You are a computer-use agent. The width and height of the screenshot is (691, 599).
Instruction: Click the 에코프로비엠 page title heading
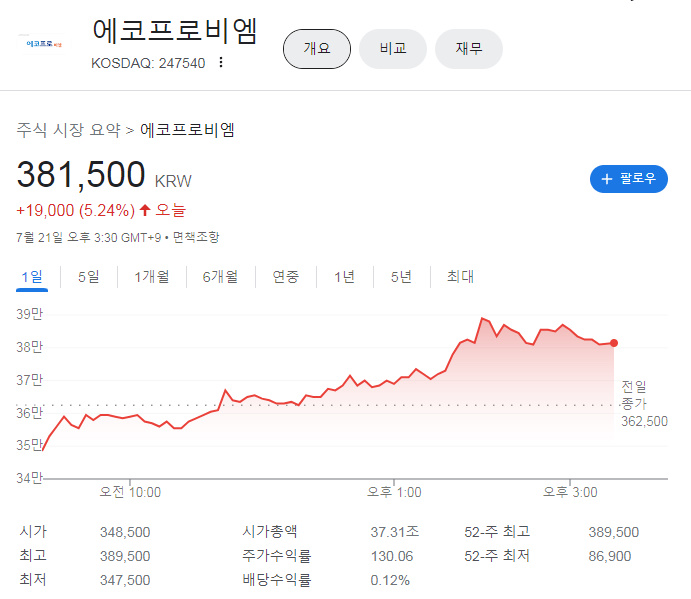pos(175,31)
